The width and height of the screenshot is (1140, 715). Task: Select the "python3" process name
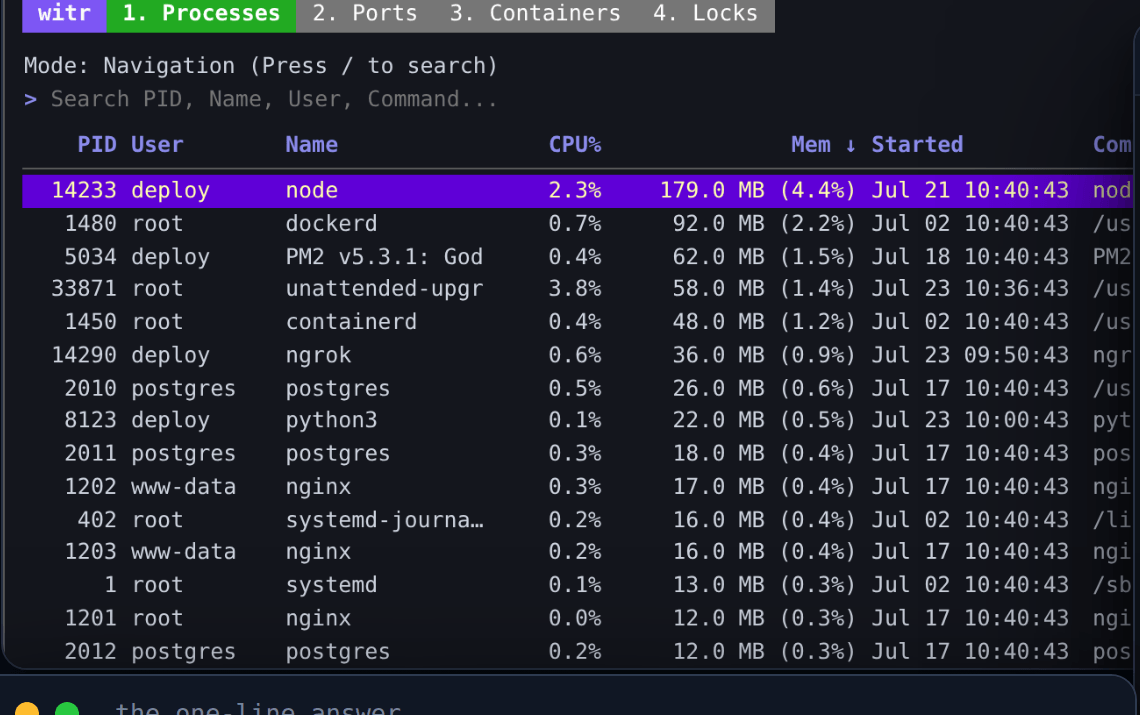[x=332, y=420]
